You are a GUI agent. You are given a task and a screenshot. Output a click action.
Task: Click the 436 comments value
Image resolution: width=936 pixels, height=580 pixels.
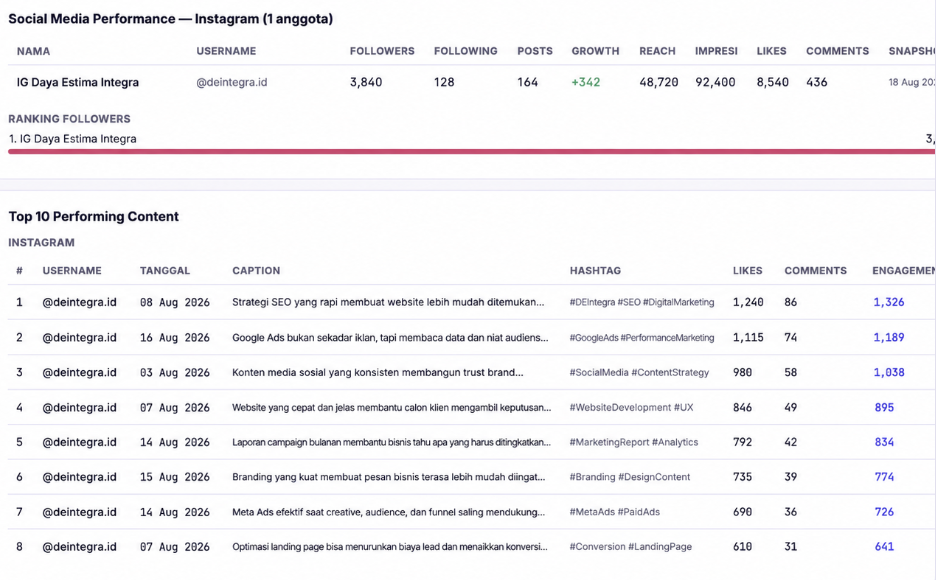pyautogui.click(x=817, y=82)
